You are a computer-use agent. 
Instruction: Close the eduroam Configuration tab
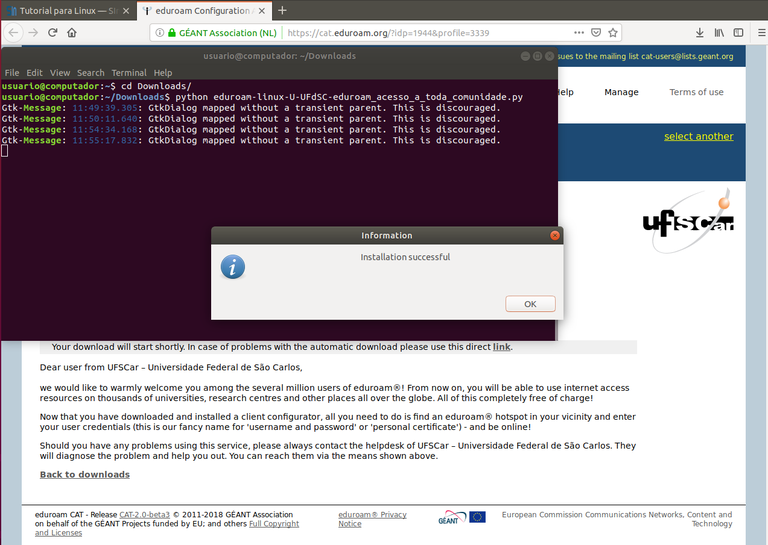pos(262,11)
